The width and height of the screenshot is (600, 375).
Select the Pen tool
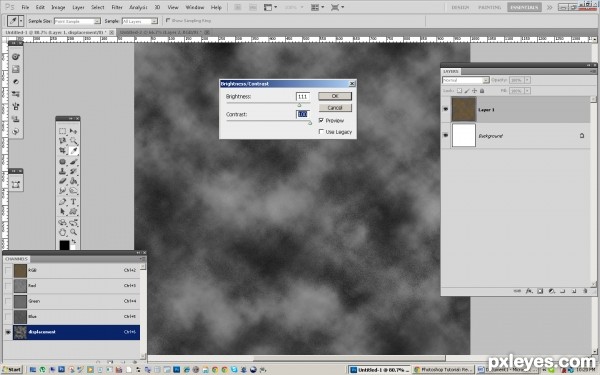click(x=62, y=202)
